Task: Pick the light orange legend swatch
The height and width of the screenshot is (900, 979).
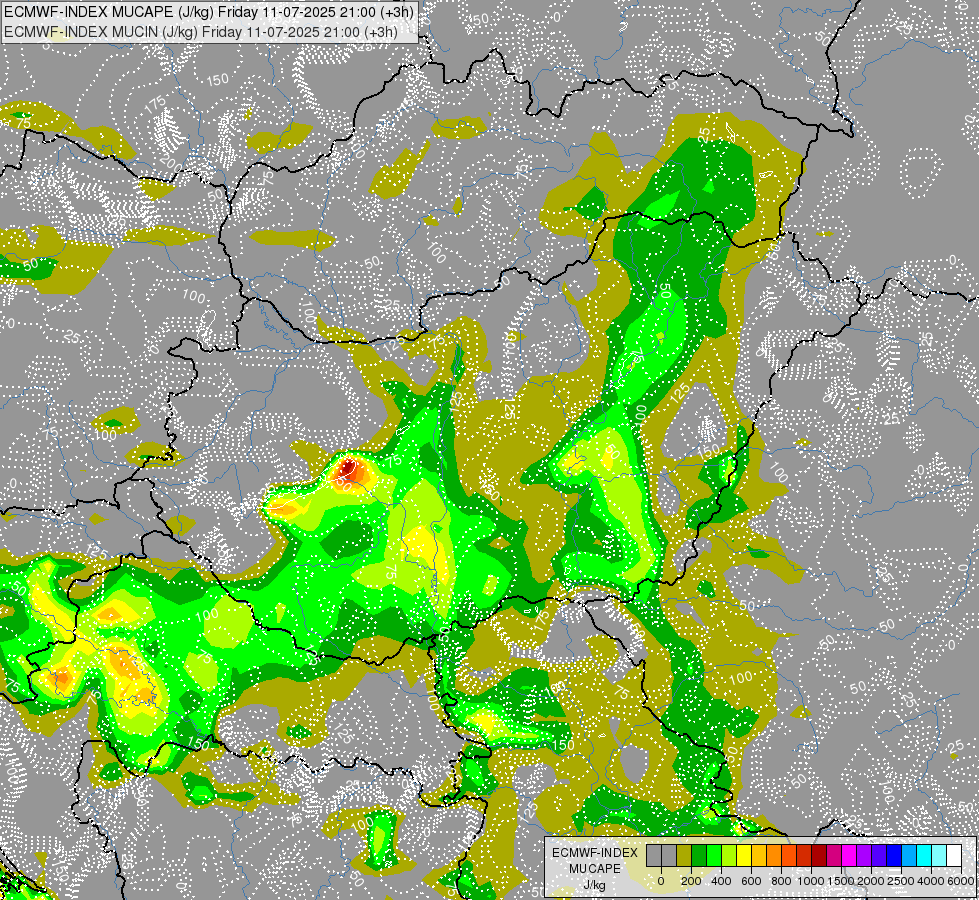Action: (774, 856)
